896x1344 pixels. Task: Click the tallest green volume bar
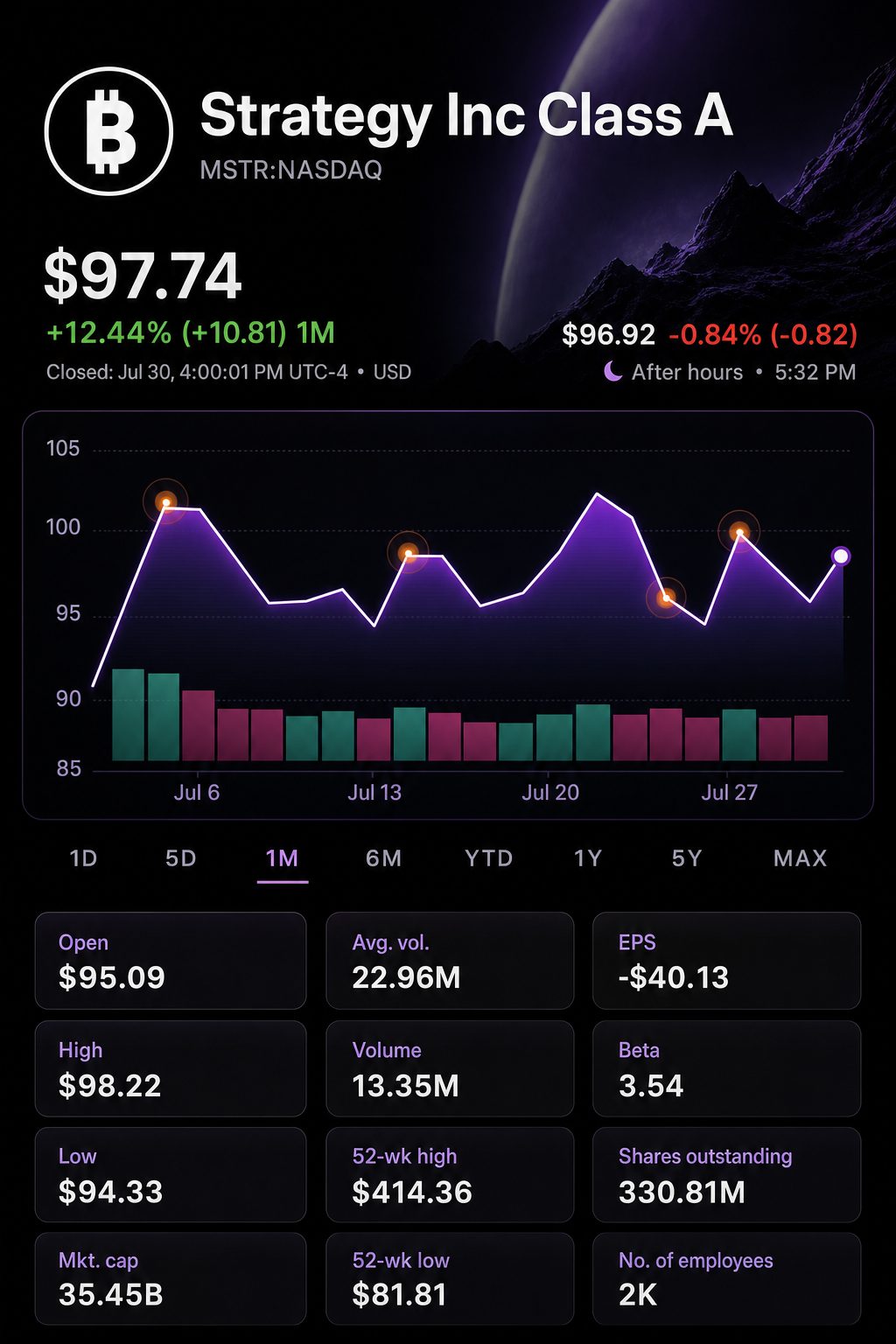coord(129,715)
